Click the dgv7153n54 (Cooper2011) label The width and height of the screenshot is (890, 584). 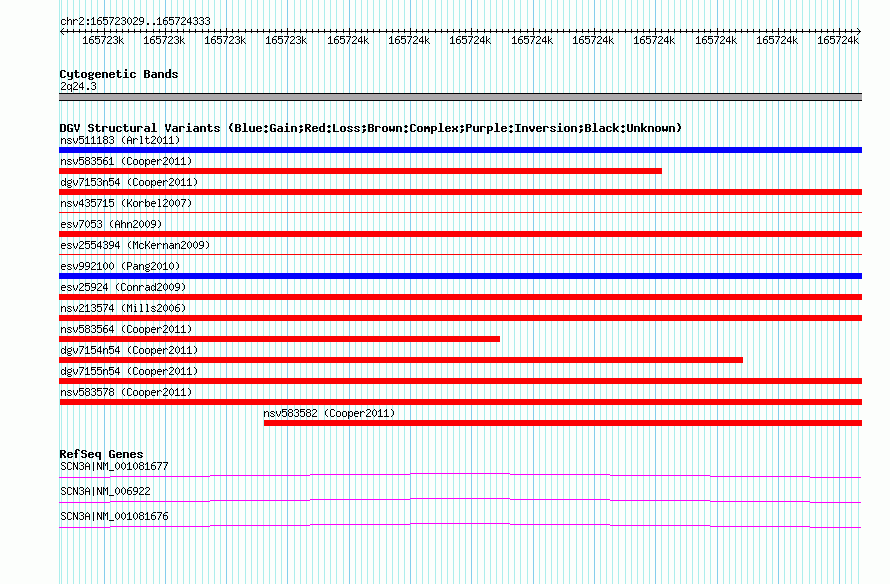(x=129, y=182)
